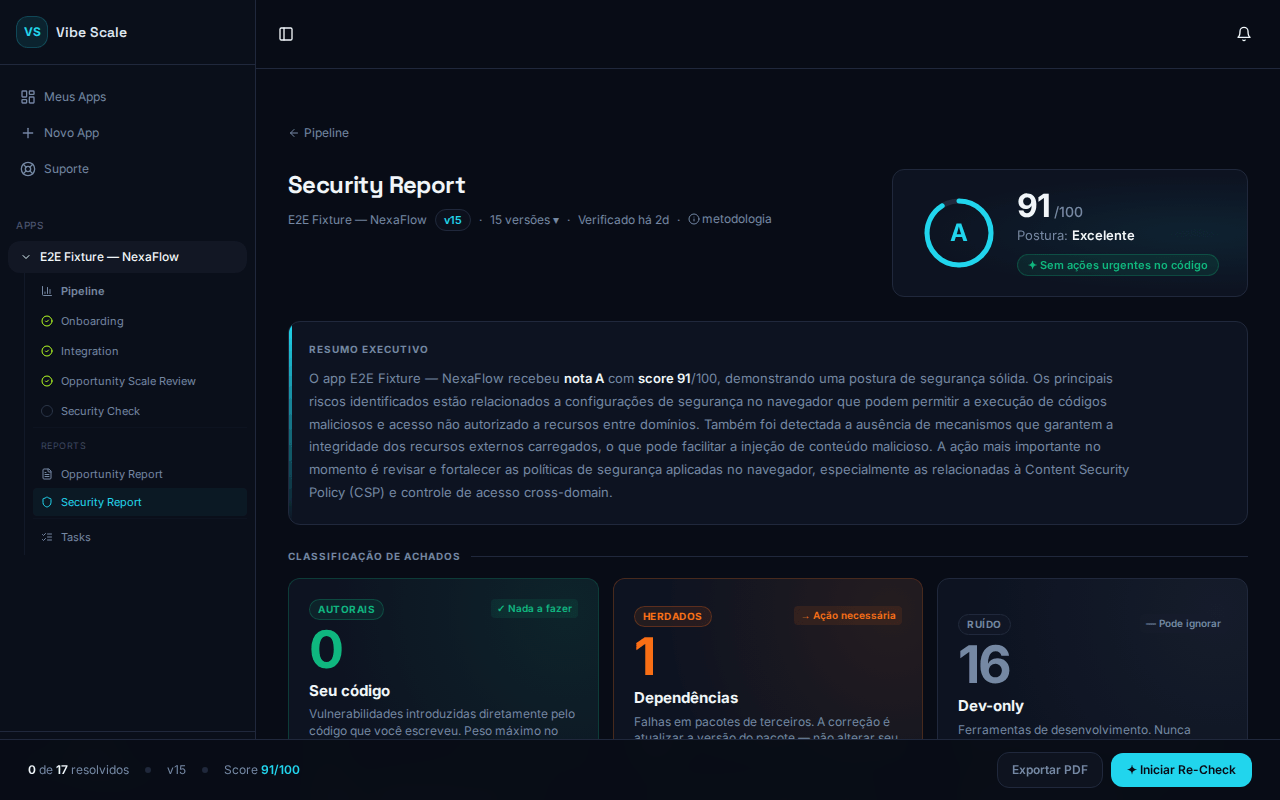Click the Opportunity Scale Review check icon
1280x800 pixels.
[47, 381]
